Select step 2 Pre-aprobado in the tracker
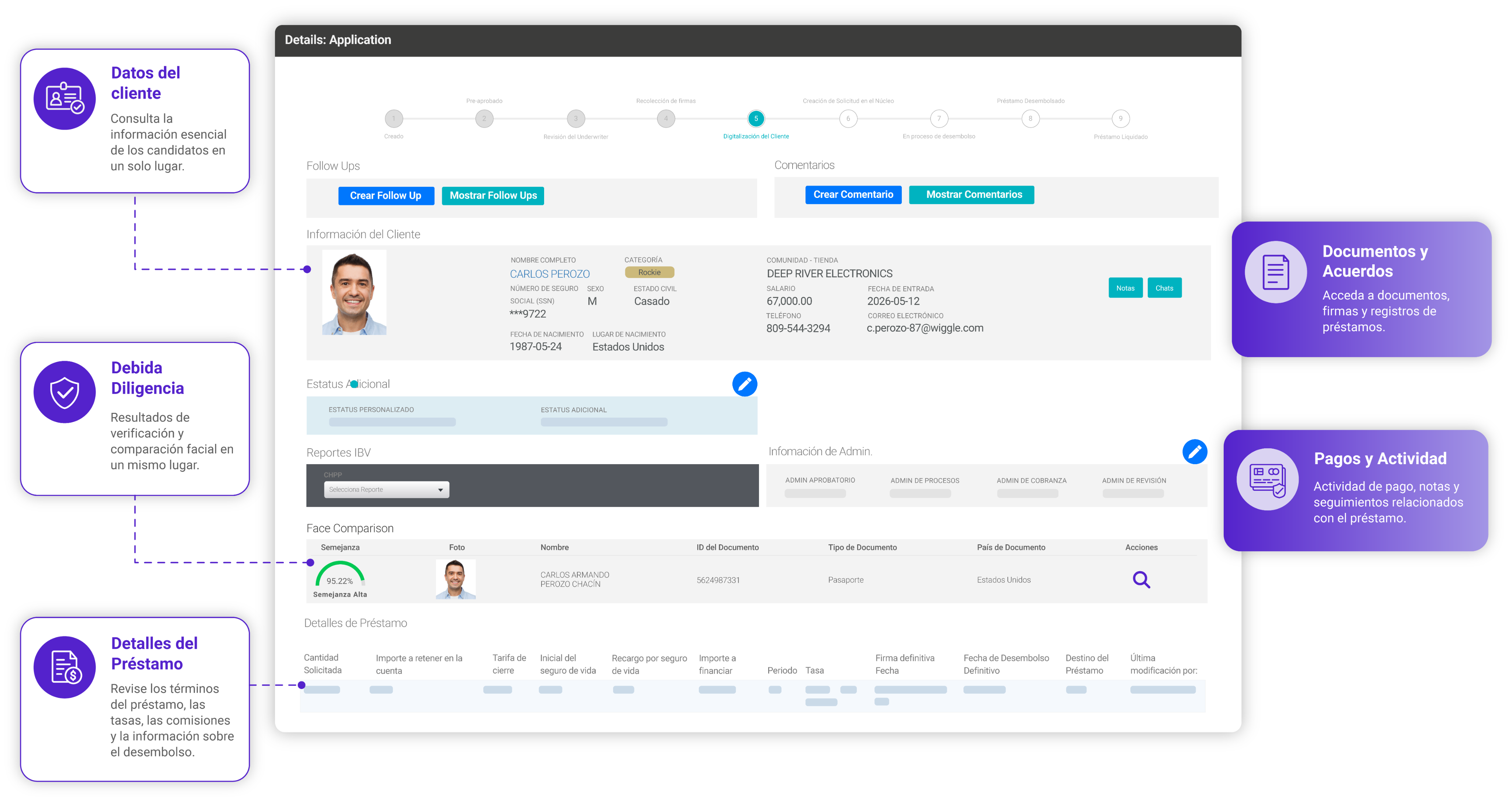Screen dimensions: 1512x802 point(484,119)
